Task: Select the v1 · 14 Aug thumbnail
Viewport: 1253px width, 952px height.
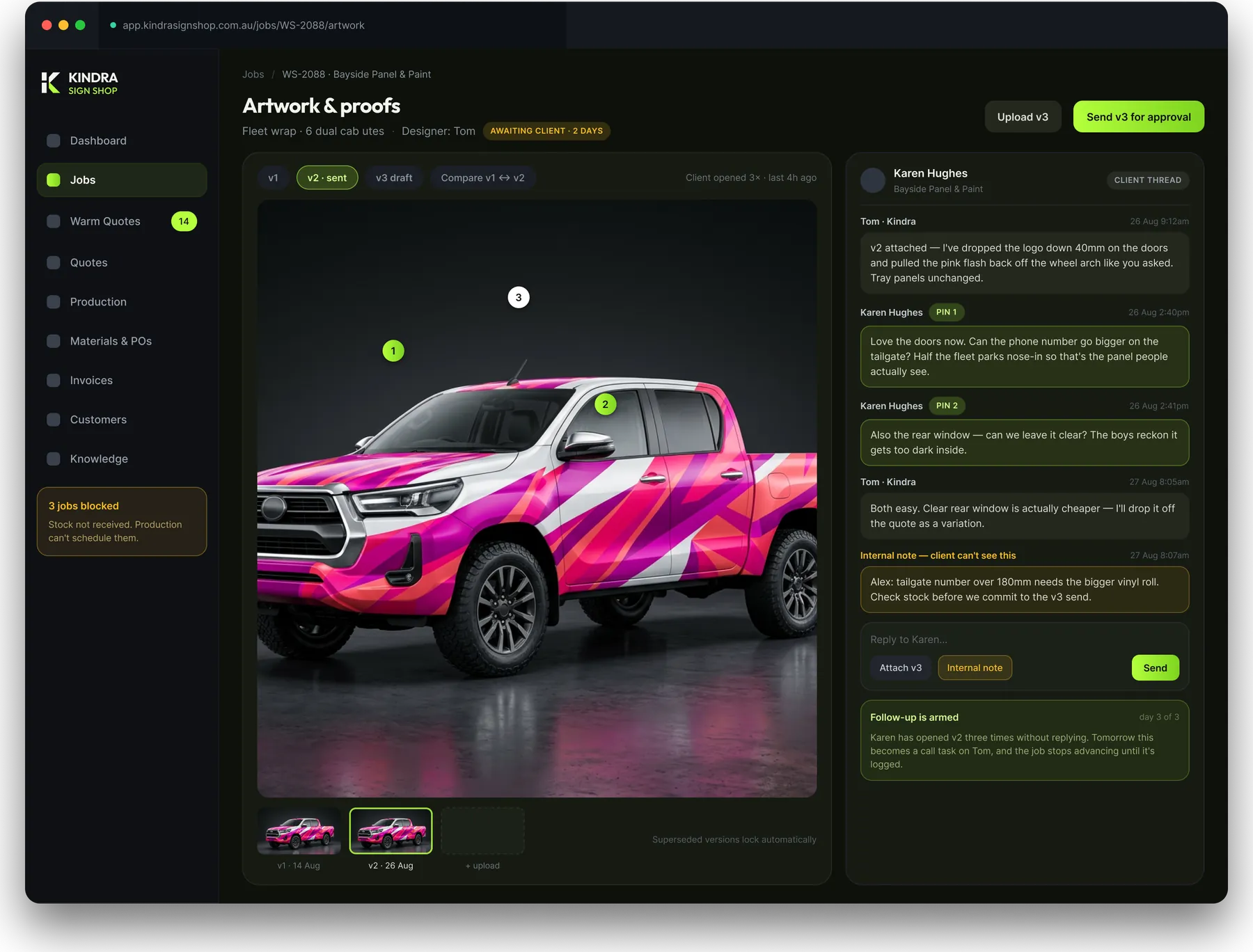Action: click(x=299, y=831)
